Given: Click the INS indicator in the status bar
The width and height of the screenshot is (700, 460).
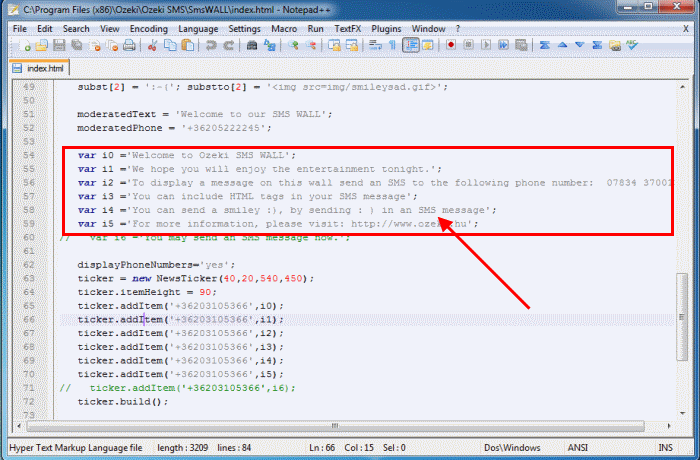Looking at the screenshot, I should (x=665, y=447).
